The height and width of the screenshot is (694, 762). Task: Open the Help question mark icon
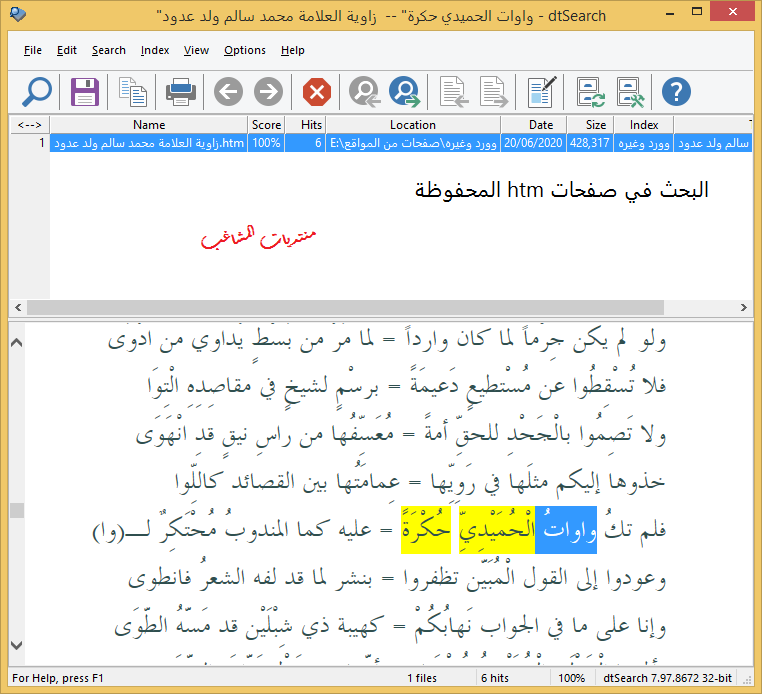[x=677, y=93]
